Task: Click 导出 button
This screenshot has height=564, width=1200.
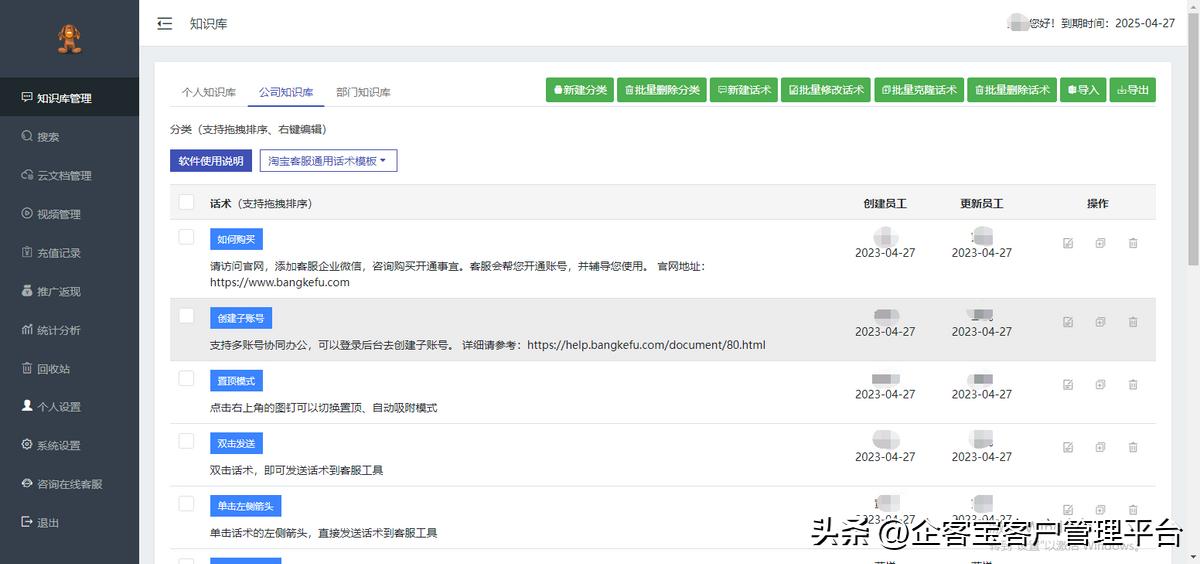Action: pyautogui.click(x=1133, y=90)
